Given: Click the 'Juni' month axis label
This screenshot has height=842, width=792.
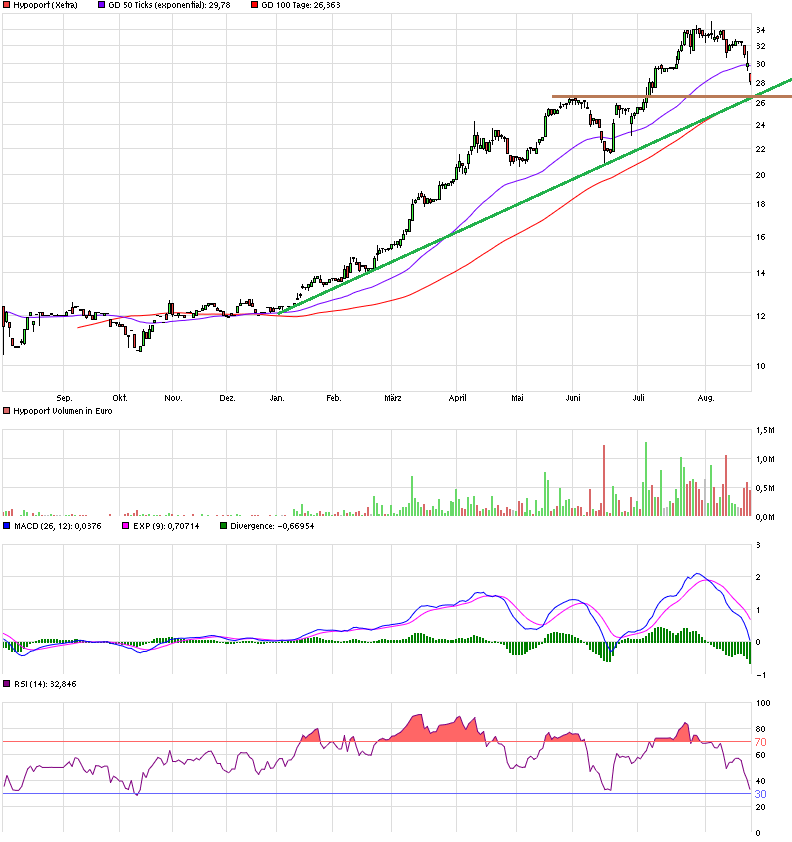Looking at the screenshot, I should 573,398.
